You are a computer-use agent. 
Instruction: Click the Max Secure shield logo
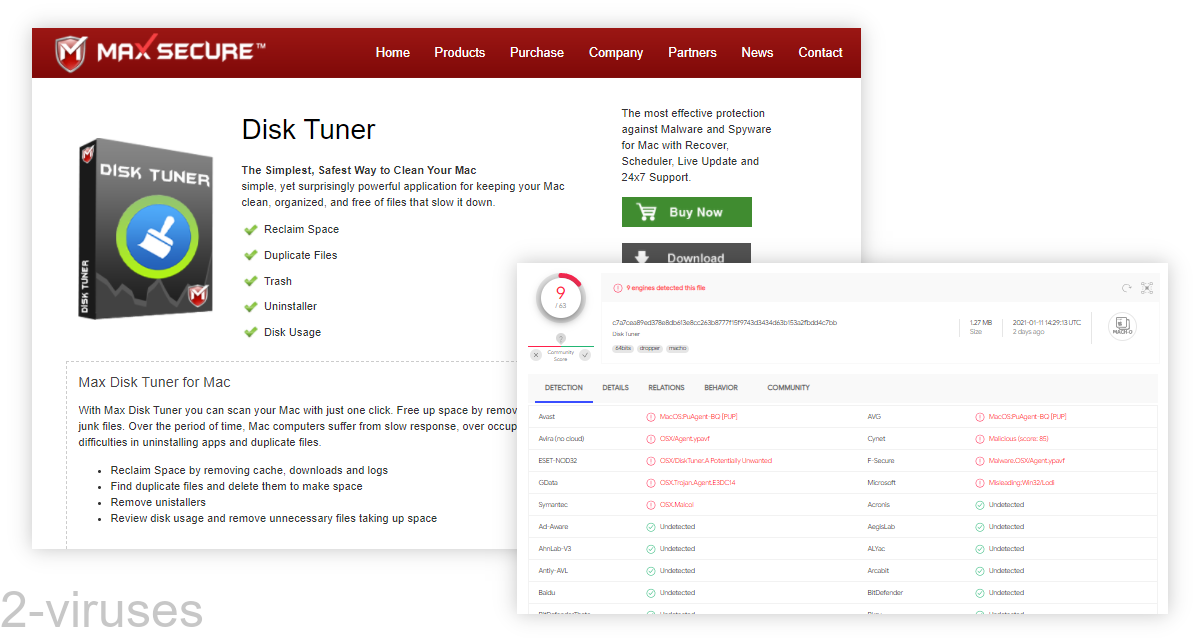coord(69,51)
